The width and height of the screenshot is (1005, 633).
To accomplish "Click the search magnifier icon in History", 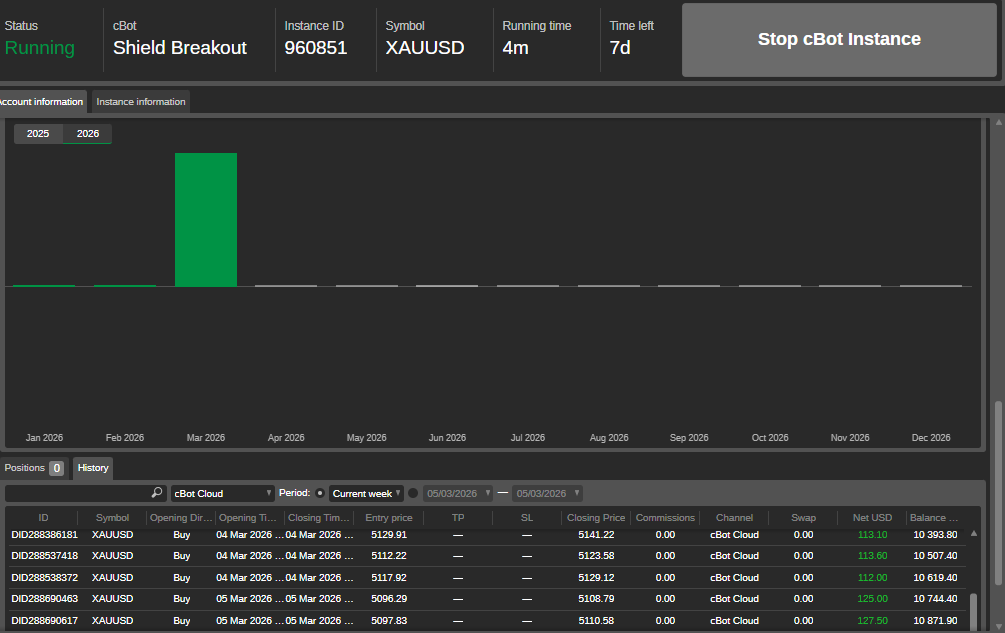I will point(156,493).
